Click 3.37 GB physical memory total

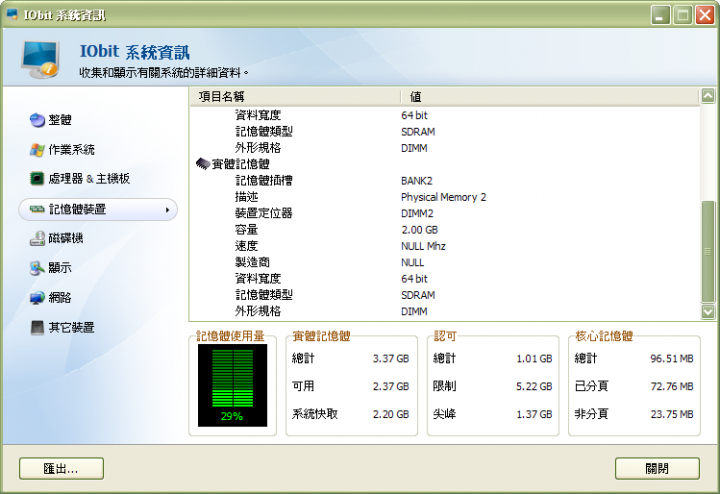tap(391, 359)
